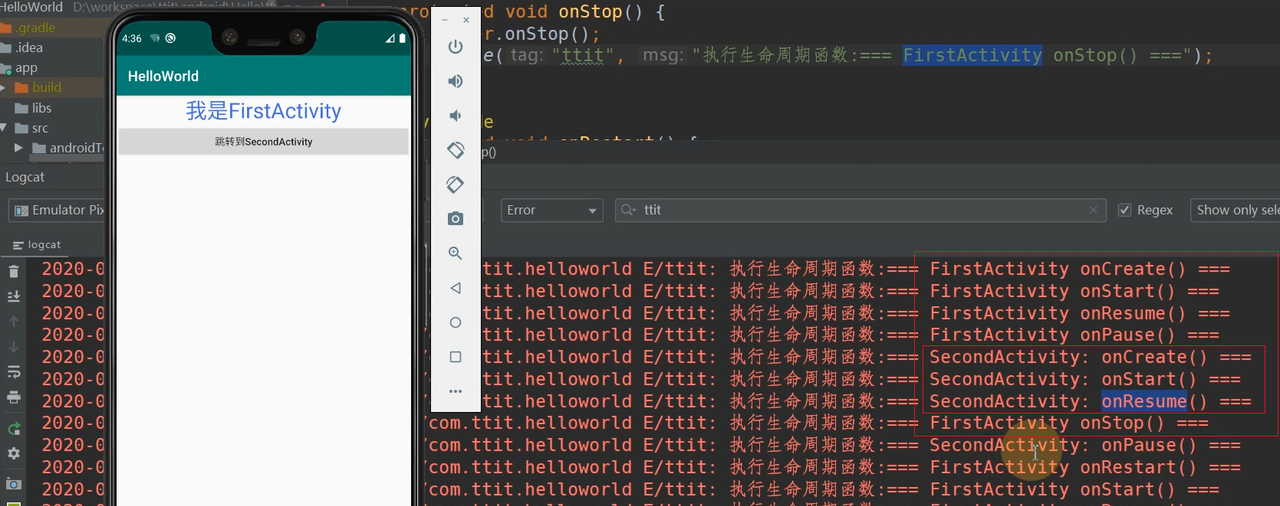This screenshot has width=1280, height=506.
Task: Expand the androidTest folder
Action: [19, 148]
